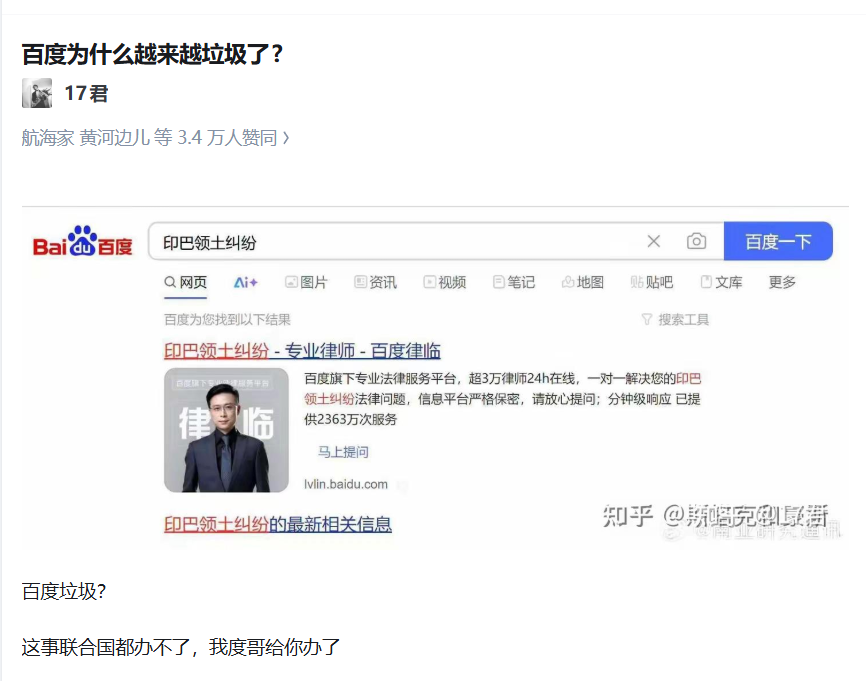Open 搜索工具 filter
The image size is (866, 681).
[675, 319]
